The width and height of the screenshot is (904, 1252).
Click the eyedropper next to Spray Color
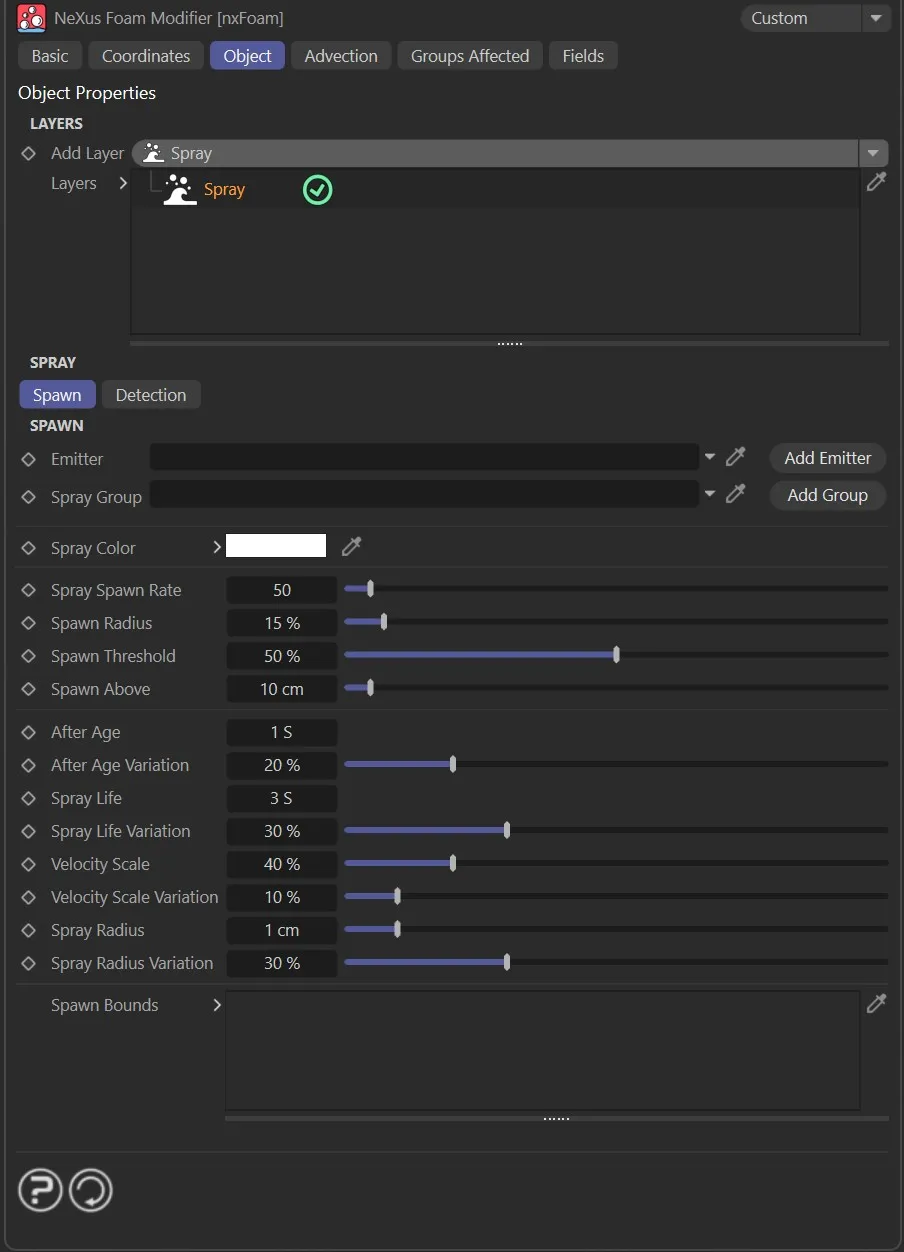click(351, 546)
